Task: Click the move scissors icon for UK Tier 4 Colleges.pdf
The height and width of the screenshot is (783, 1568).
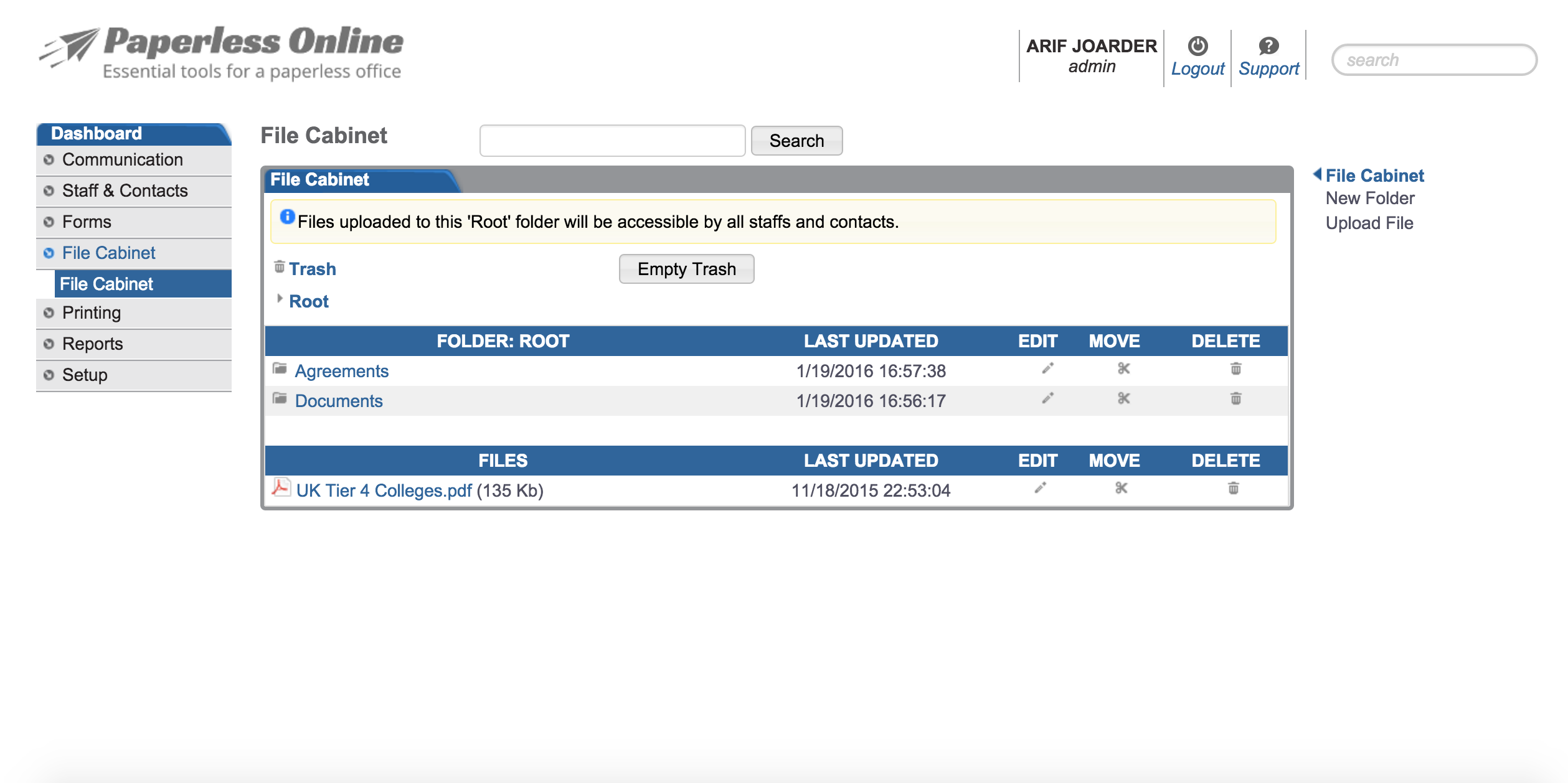Action: [x=1122, y=489]
